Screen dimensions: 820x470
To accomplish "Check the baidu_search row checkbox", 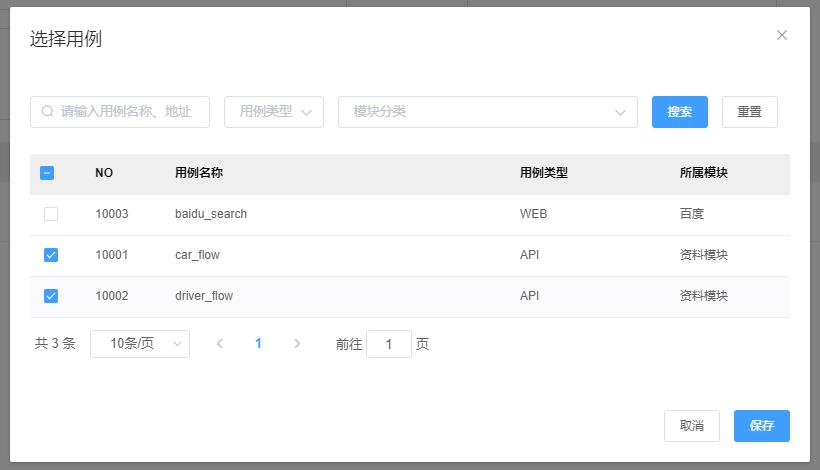I will click(51, 214).
